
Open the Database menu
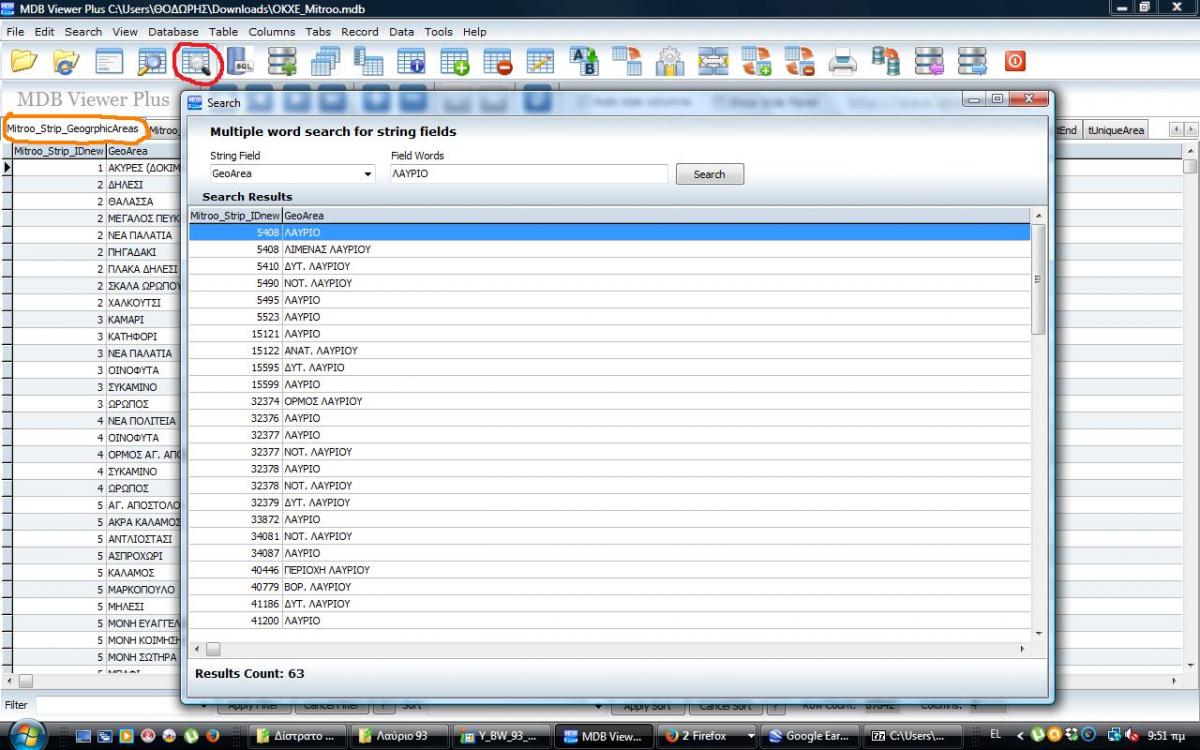[173, 31]
